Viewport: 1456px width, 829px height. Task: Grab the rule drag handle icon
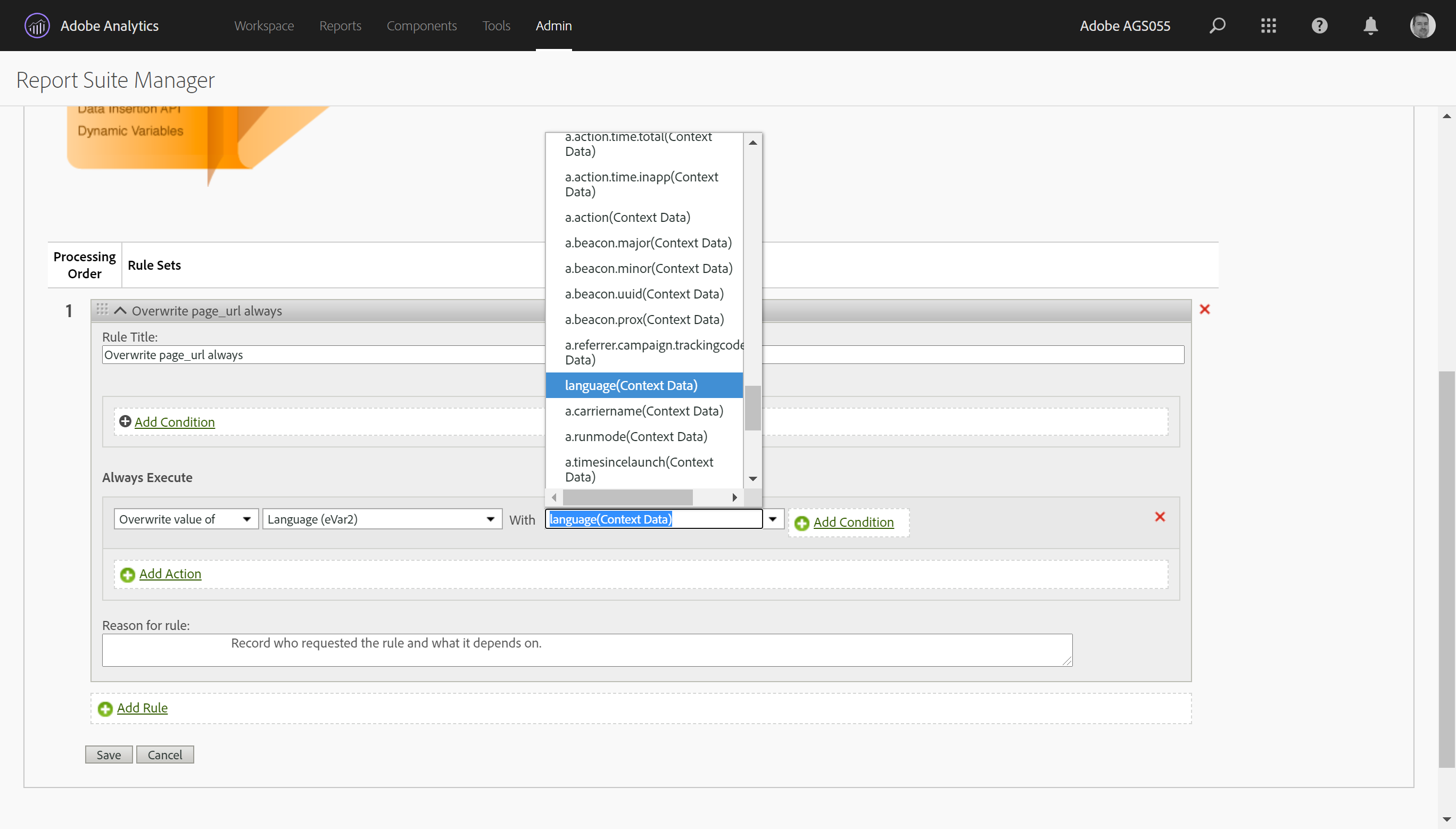[x=102, y=309]
